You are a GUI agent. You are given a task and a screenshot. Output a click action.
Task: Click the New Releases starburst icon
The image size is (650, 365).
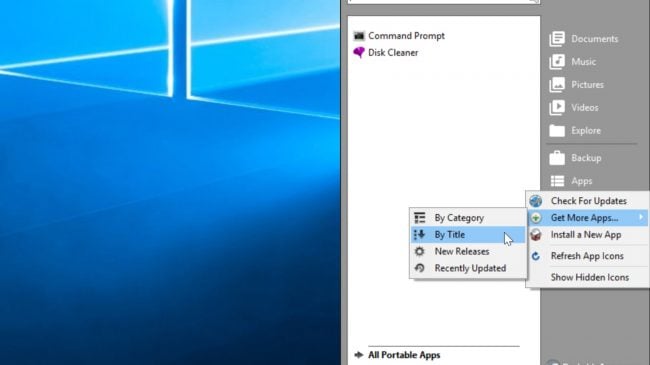click(420, 251)
